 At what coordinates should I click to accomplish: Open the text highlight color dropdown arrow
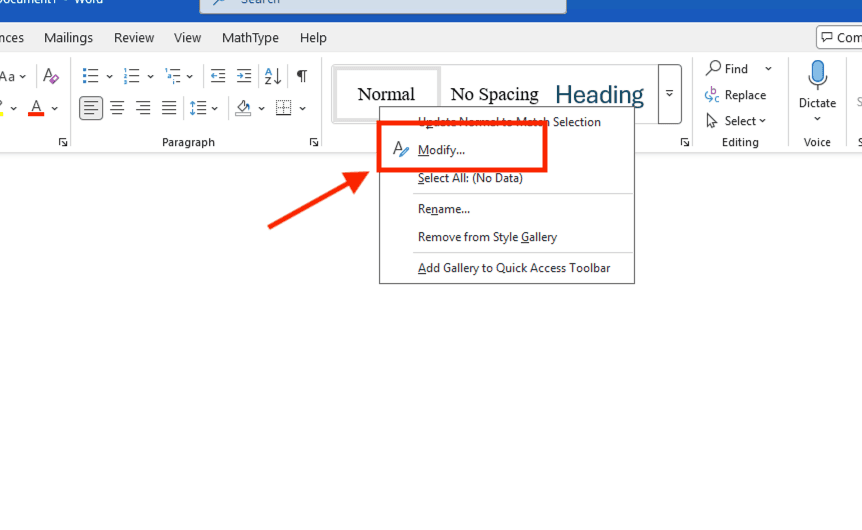[x=14, y=108]
